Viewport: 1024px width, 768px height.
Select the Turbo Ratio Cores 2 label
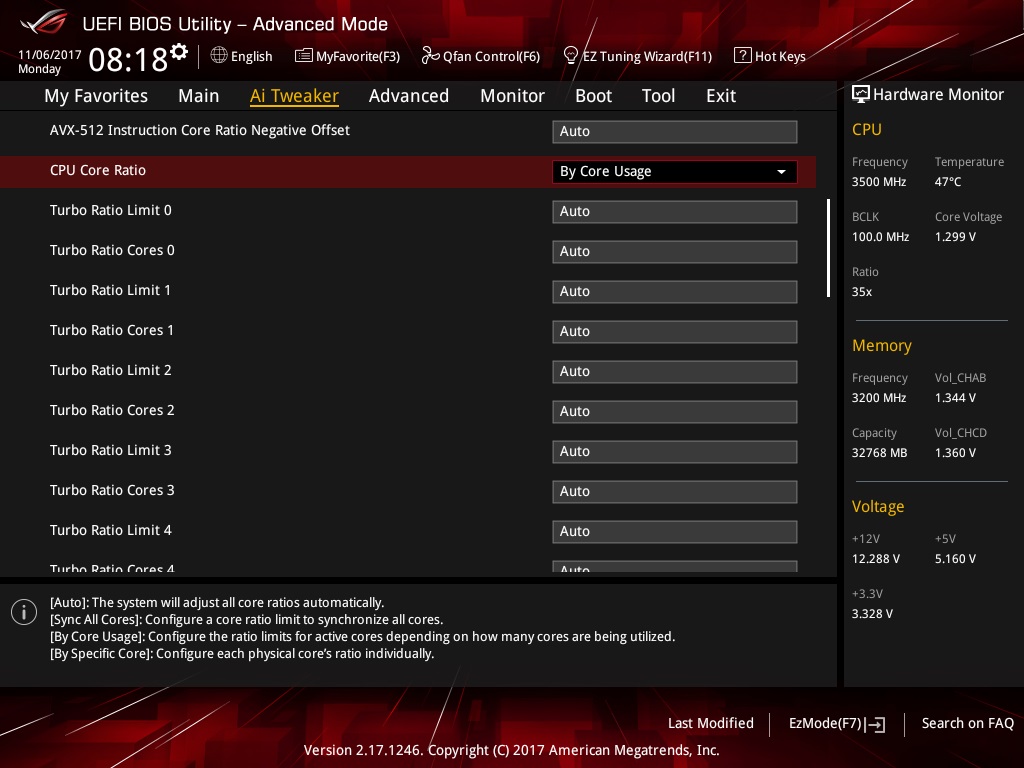click(x=112, y=410)
